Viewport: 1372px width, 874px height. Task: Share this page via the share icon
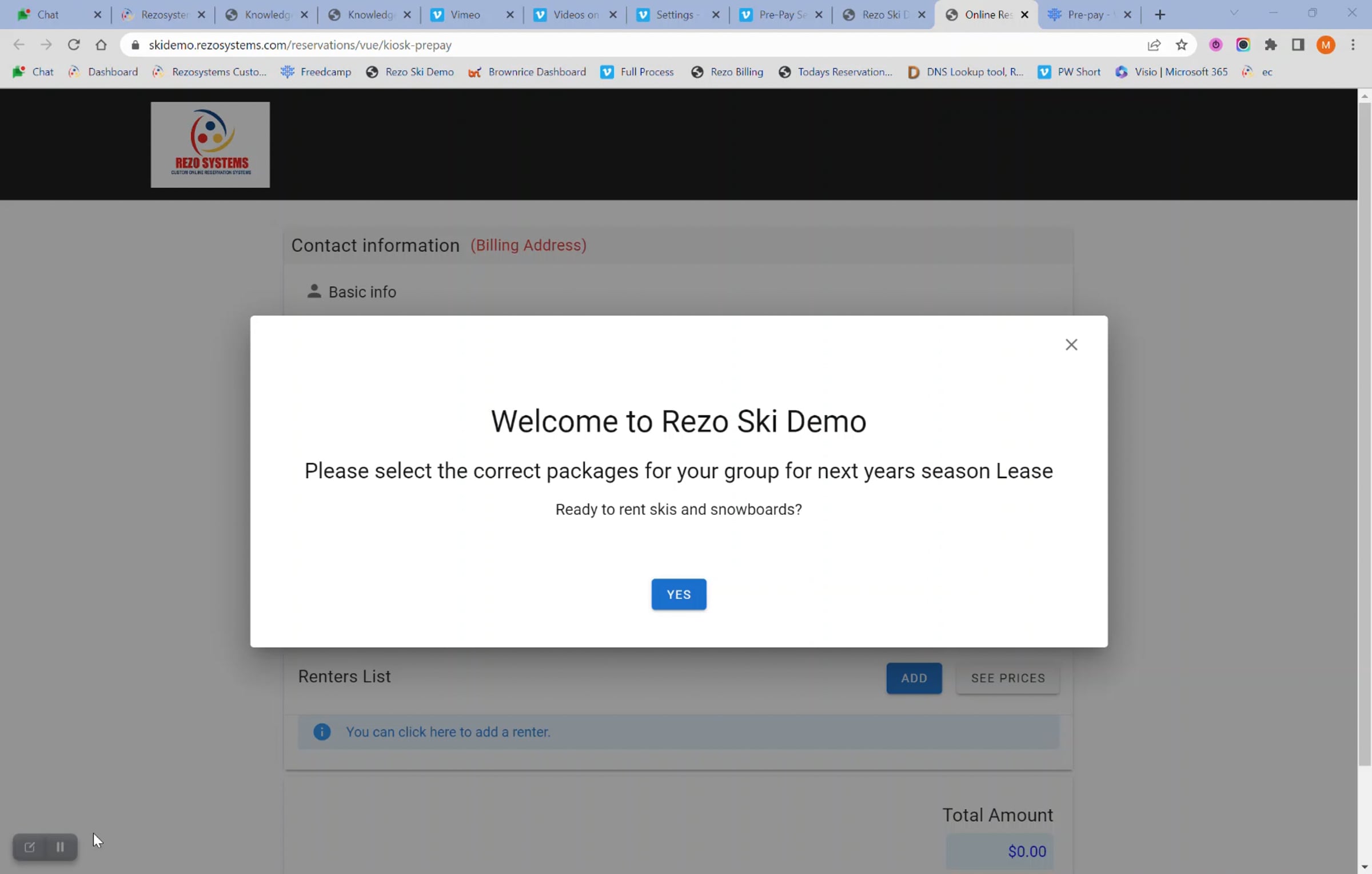click(x=1154, y=45)
